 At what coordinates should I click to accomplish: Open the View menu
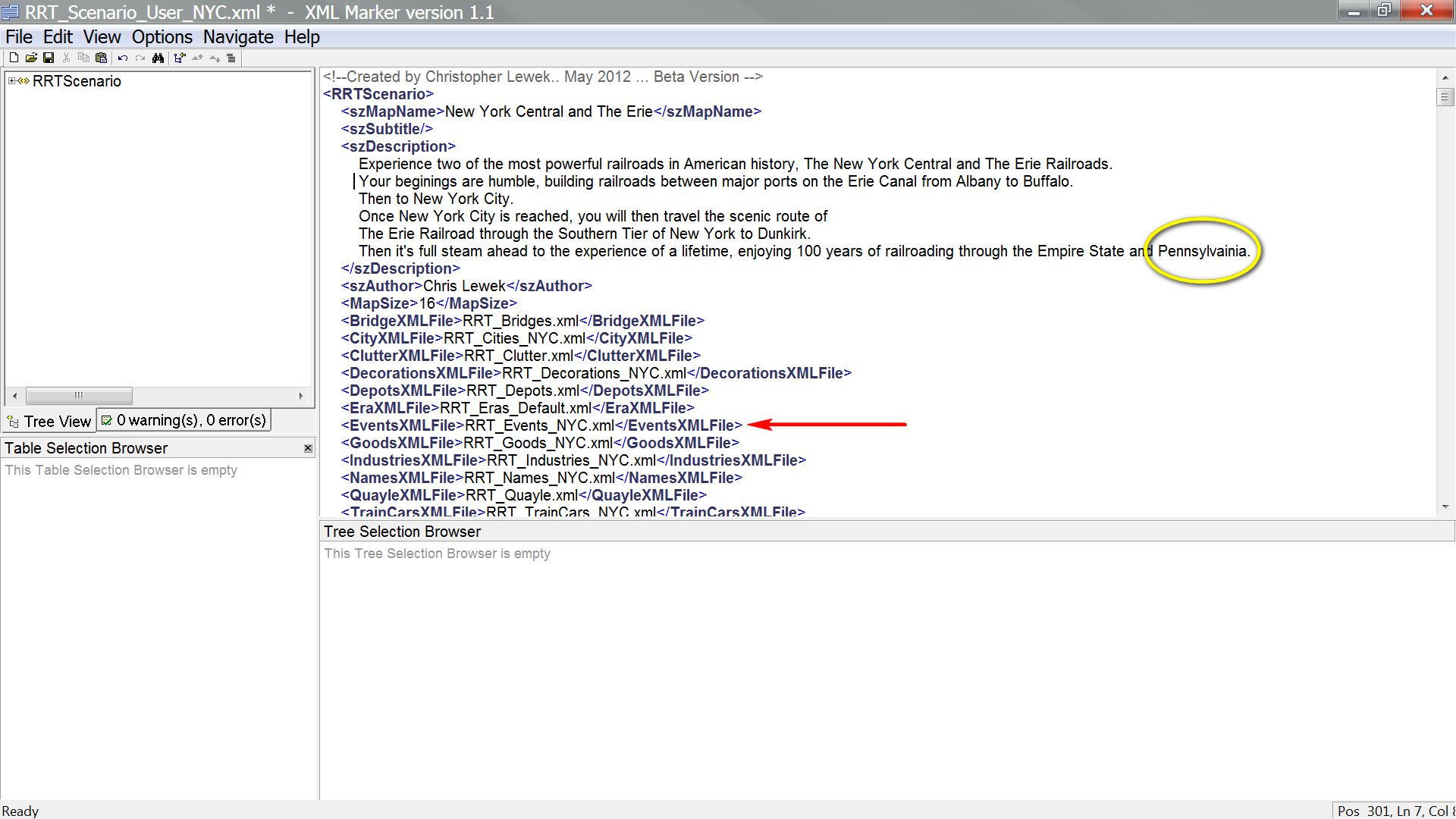point(102,36)
